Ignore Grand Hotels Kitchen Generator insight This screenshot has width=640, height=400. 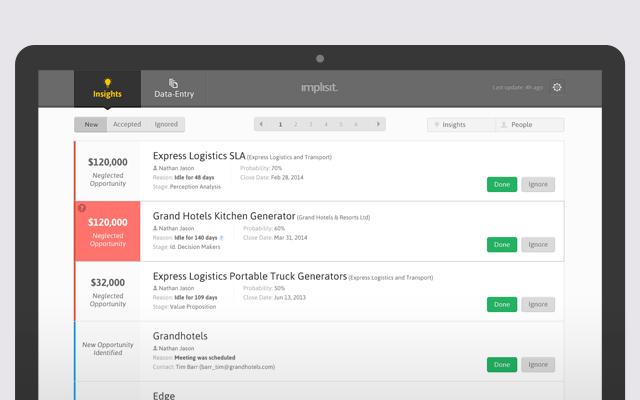pyautogui.click(x=538, y=244)
